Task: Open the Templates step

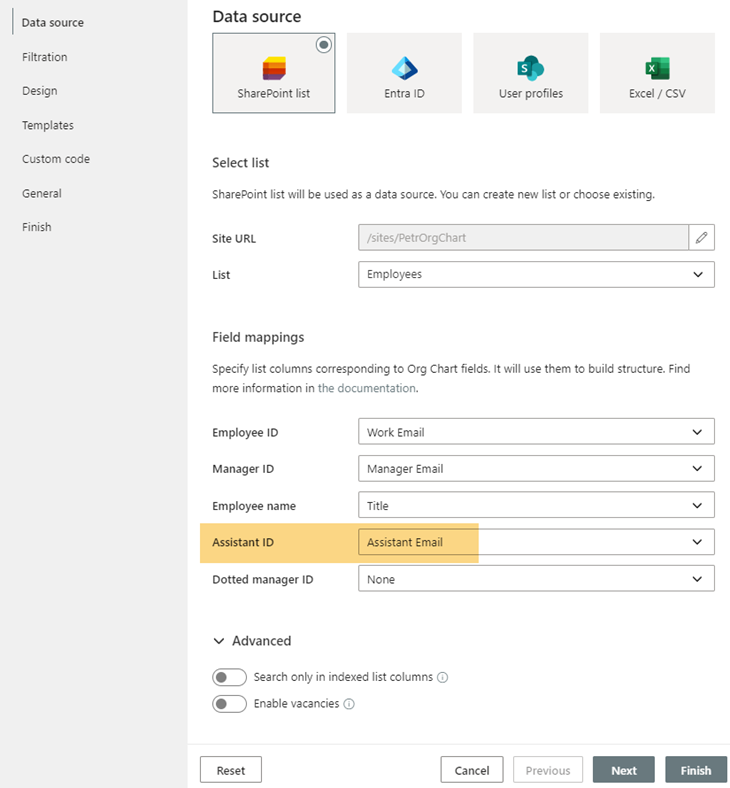Action: point(48,125)
